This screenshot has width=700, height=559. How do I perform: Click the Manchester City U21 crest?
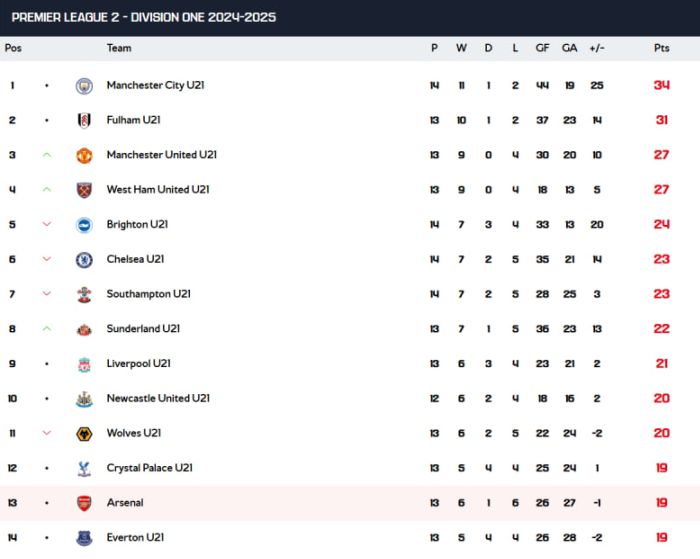[84, 86]
